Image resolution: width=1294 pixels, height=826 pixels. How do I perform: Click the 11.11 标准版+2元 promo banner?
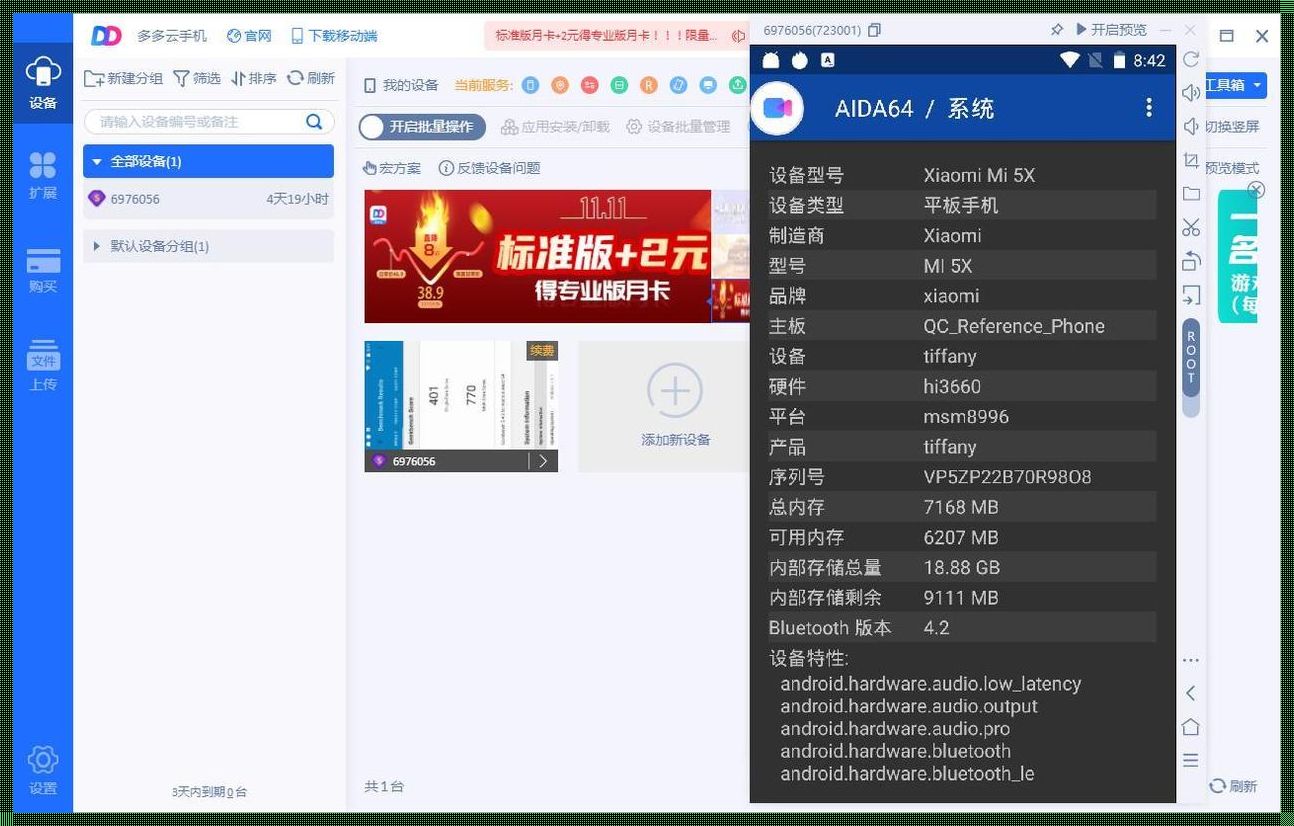537,256
